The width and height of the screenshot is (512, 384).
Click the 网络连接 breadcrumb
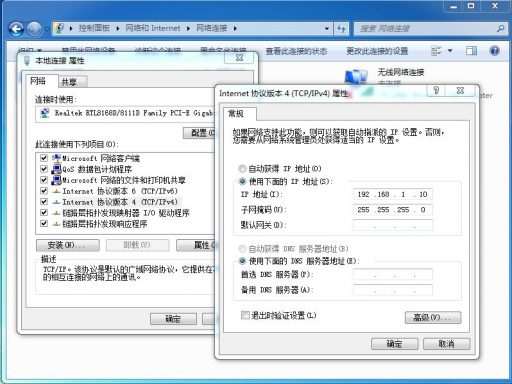[212, 28]
